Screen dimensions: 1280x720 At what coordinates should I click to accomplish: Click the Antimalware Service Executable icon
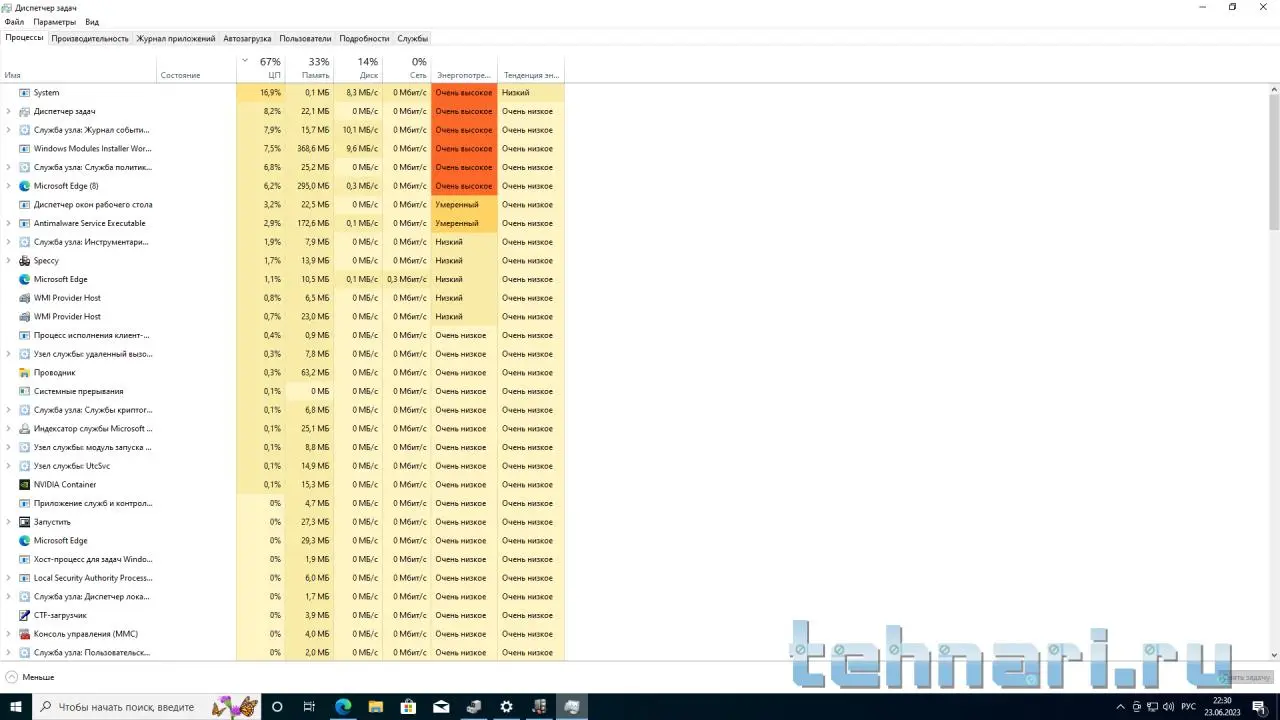pos(25,223)
